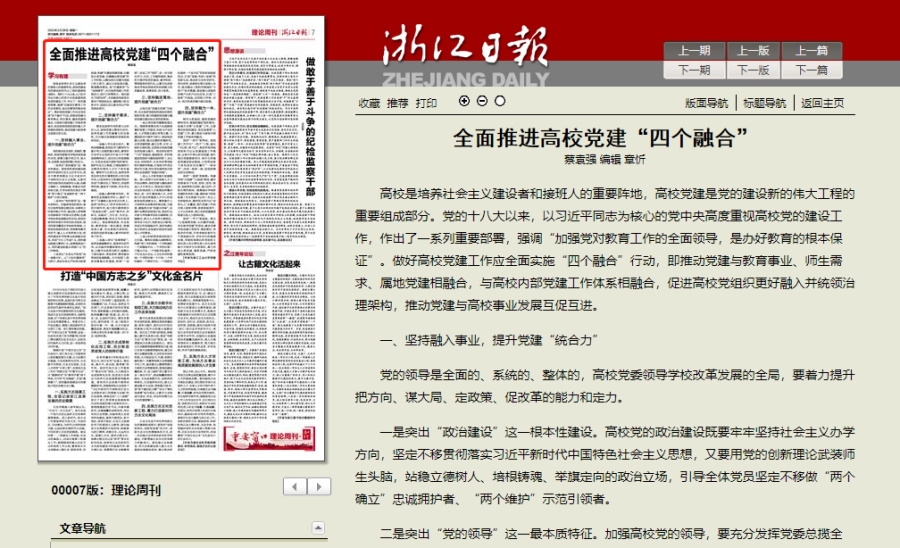Open 版面导航 page navigation
Screen dimensions: 900x548
click(706, 103)
